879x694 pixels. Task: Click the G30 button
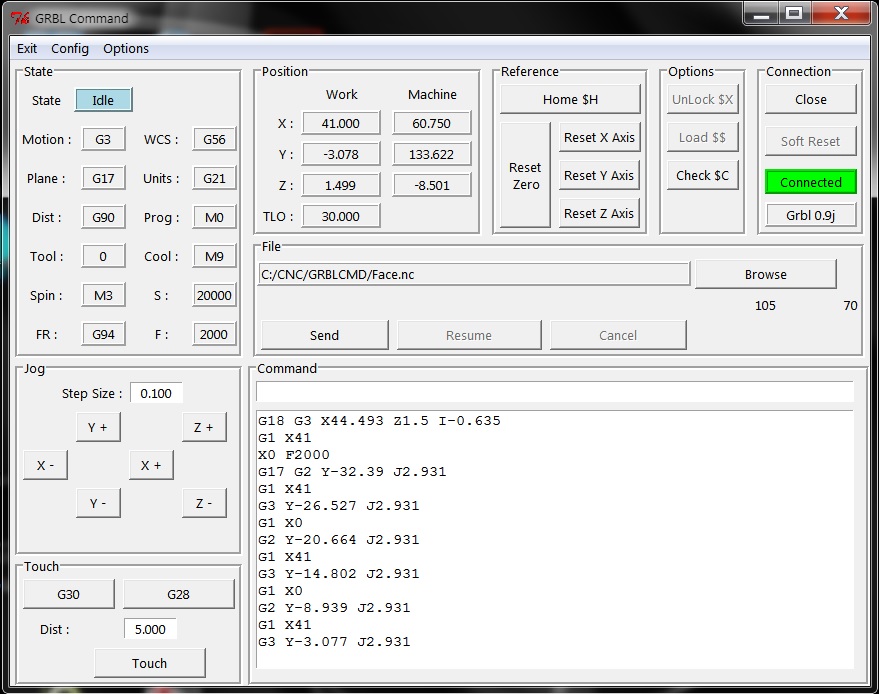click(68, 594)
